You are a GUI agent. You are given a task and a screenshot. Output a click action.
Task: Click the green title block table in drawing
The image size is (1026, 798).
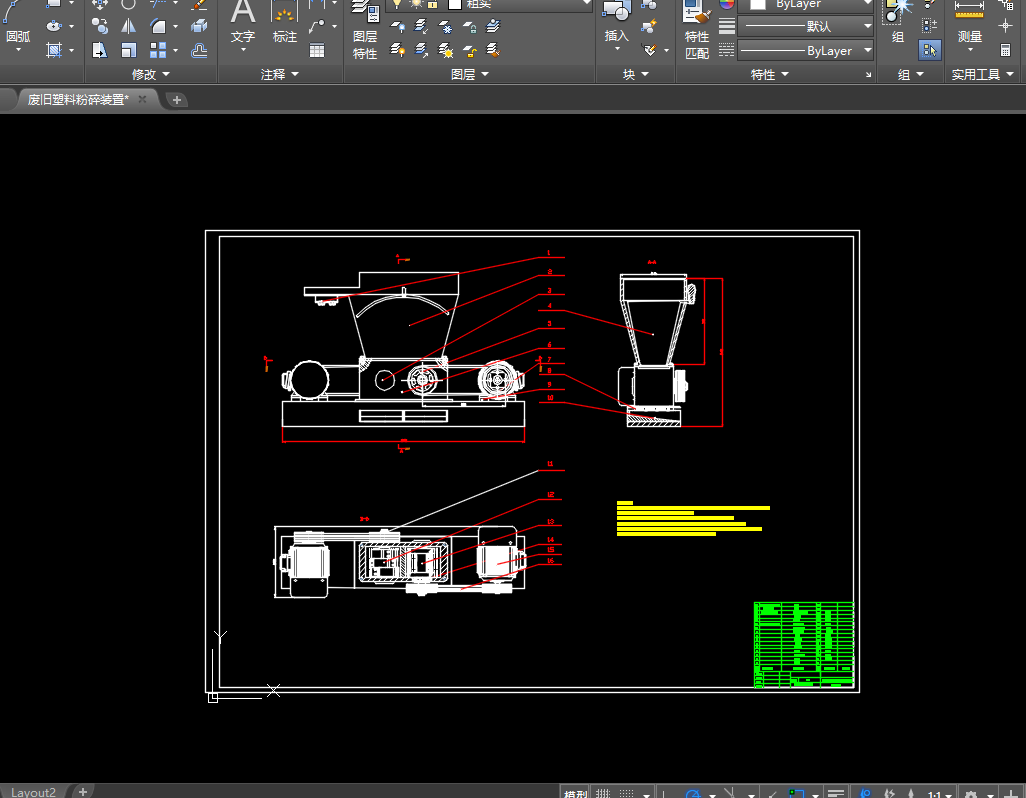point(804,645)
